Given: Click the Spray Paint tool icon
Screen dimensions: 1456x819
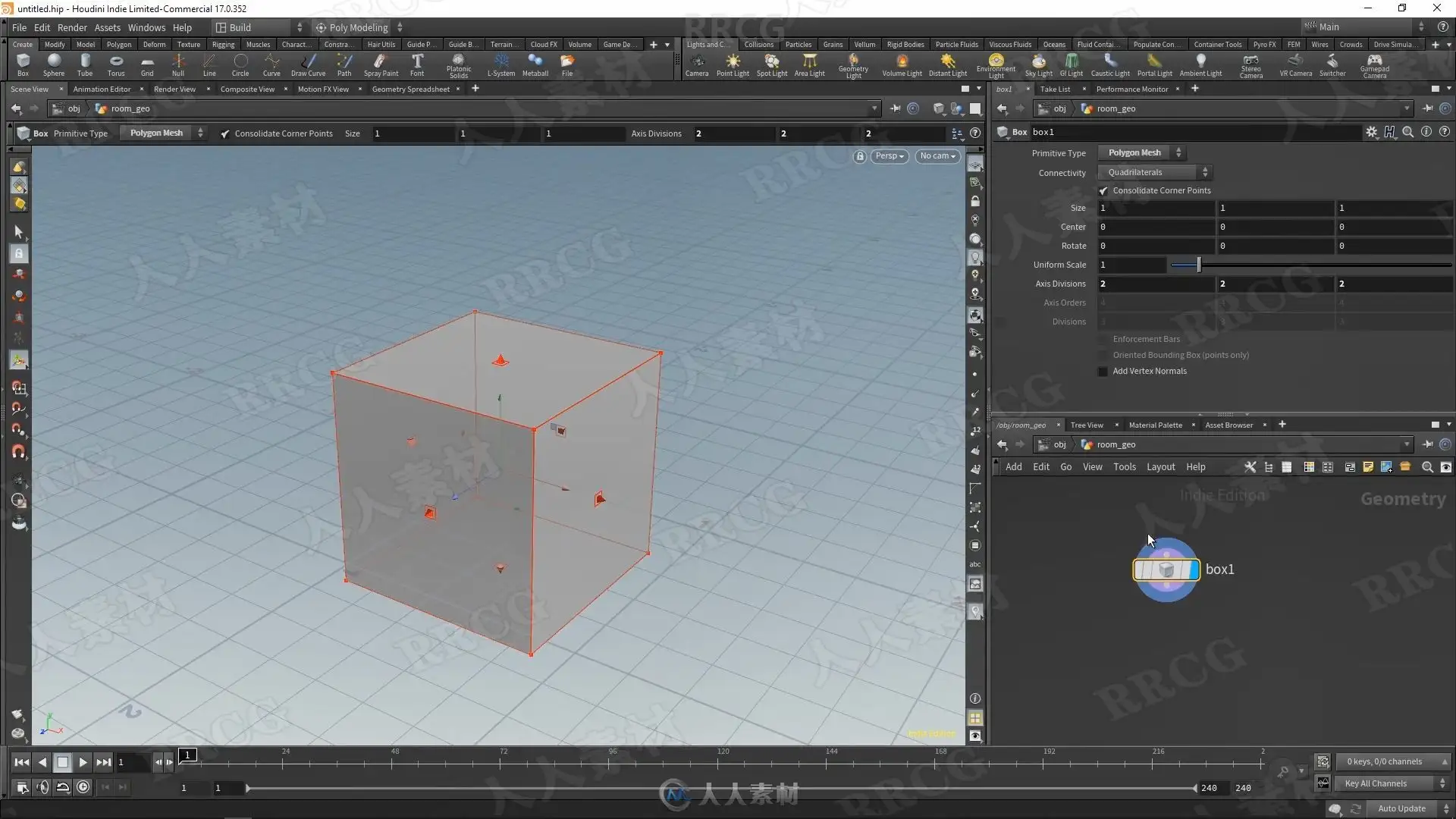Looking at the screenshot, I should pyautogui.click(x=380, y=64).
